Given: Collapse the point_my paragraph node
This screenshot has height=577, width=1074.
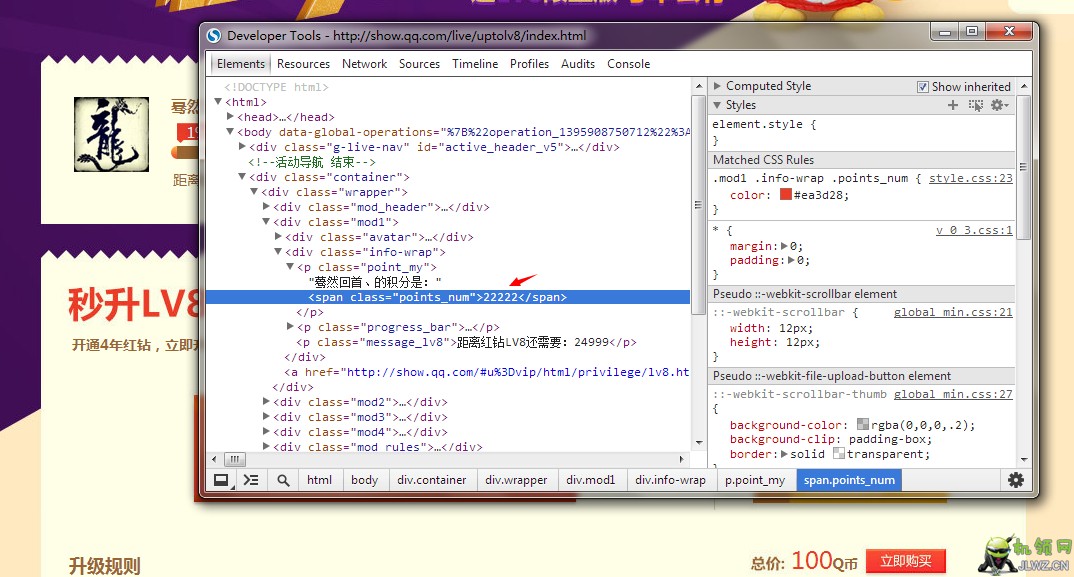Looking at the screenshot, I should pos(290,267).
